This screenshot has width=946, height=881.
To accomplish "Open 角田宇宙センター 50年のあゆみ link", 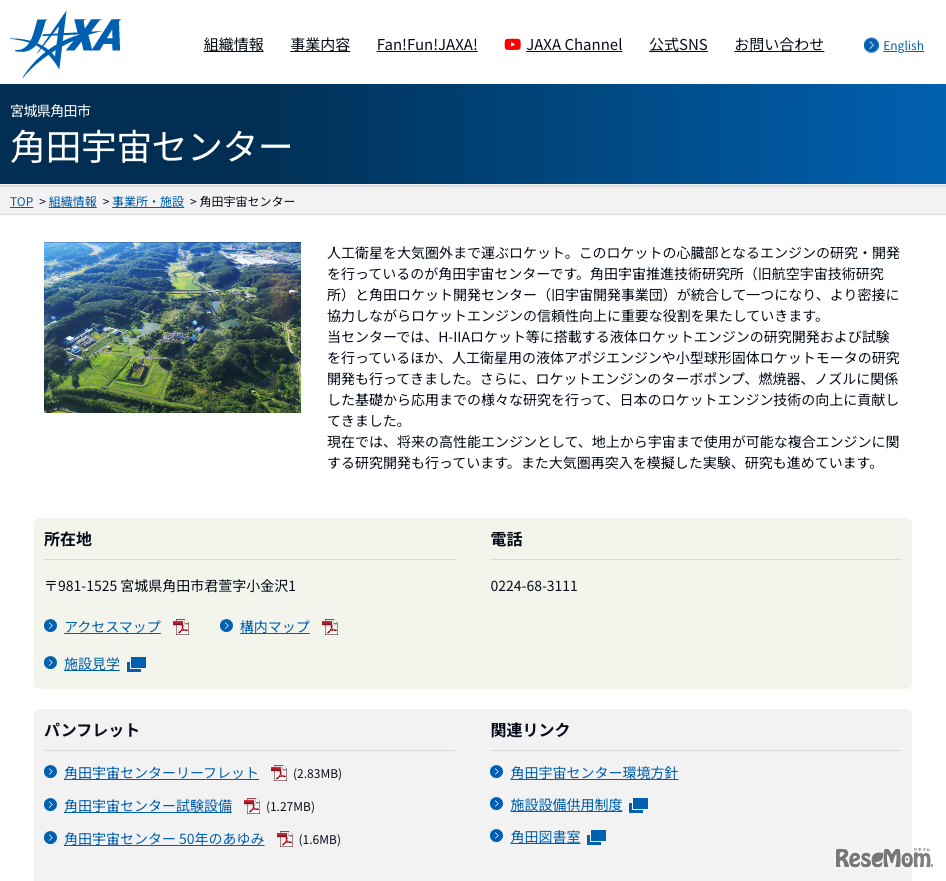I will point(164,839).
